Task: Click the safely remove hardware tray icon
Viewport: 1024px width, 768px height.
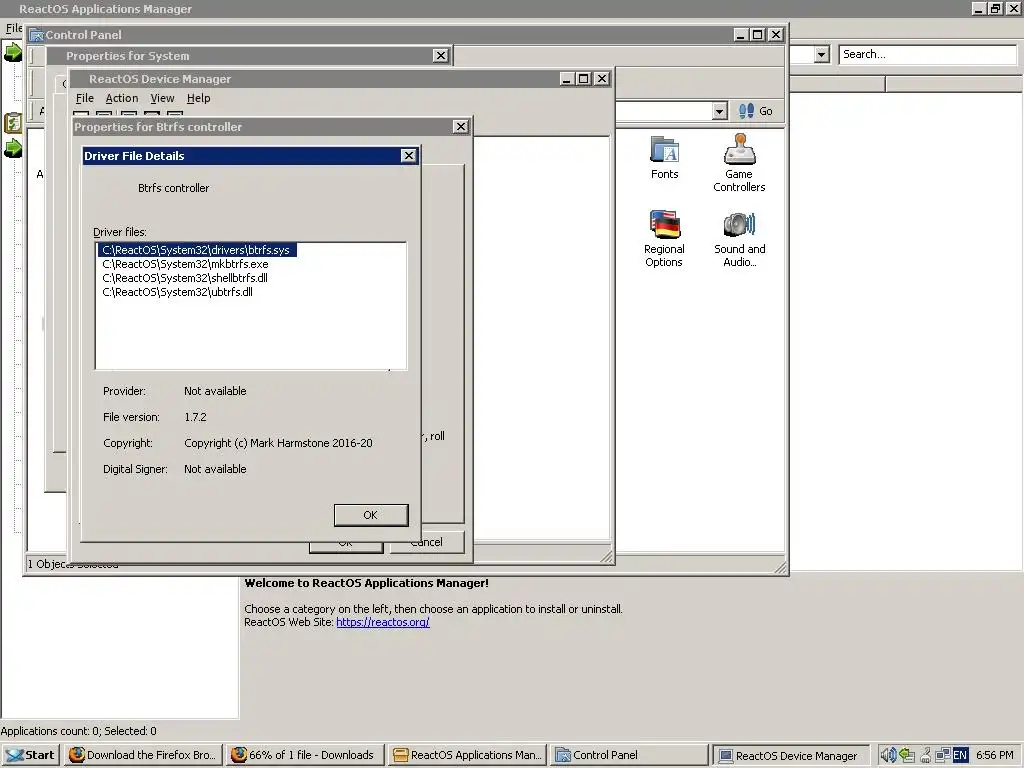Action: (906, 755)
